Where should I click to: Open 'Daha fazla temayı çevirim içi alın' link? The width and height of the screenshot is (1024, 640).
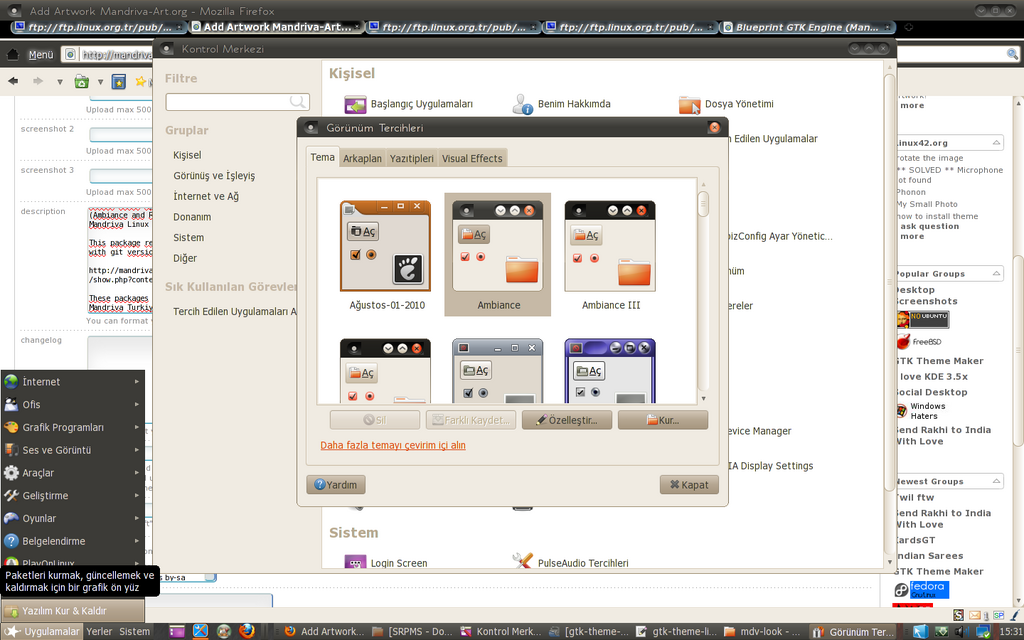click(x=393, y=445)
